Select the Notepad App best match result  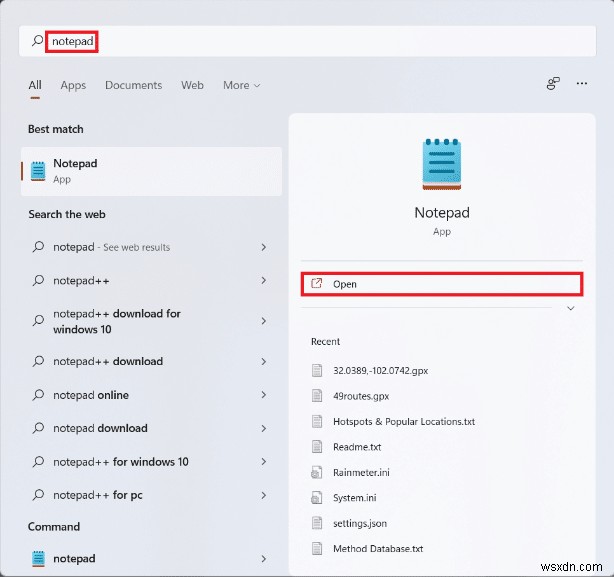point(151,171)
